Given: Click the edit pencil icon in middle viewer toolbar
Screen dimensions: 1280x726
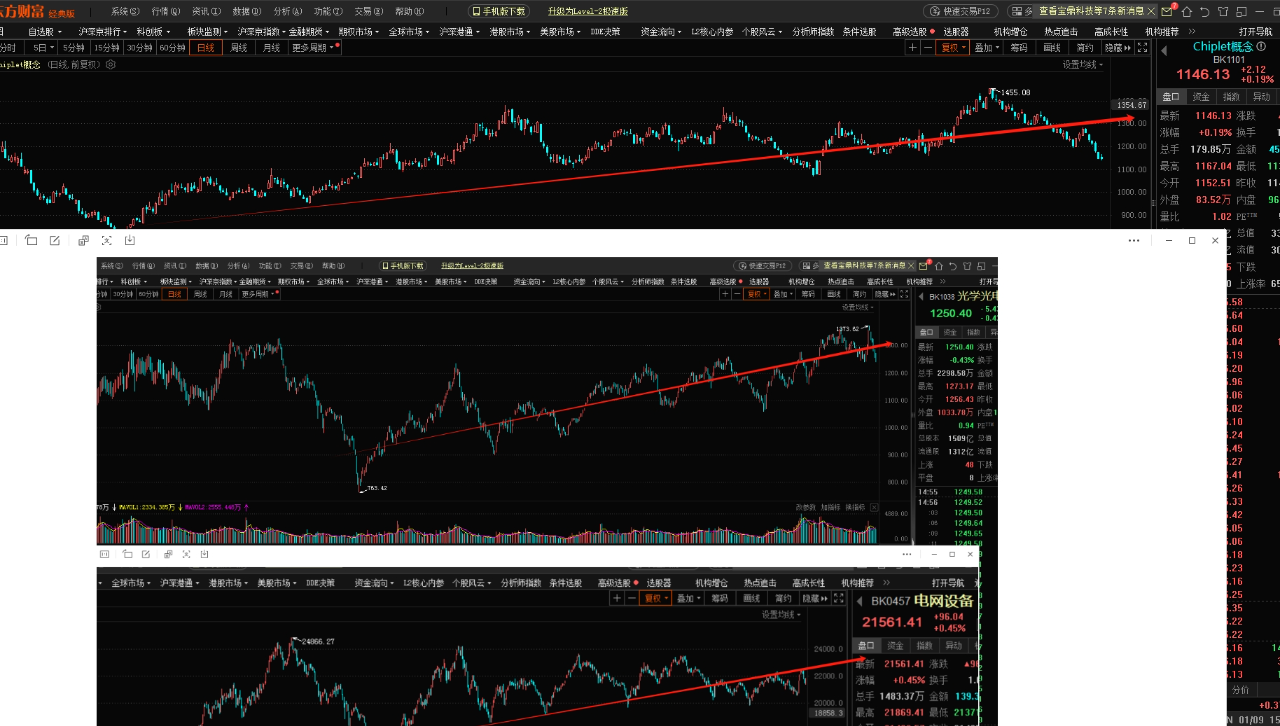Looking at the screenshot, I should [x=55, y=240].
